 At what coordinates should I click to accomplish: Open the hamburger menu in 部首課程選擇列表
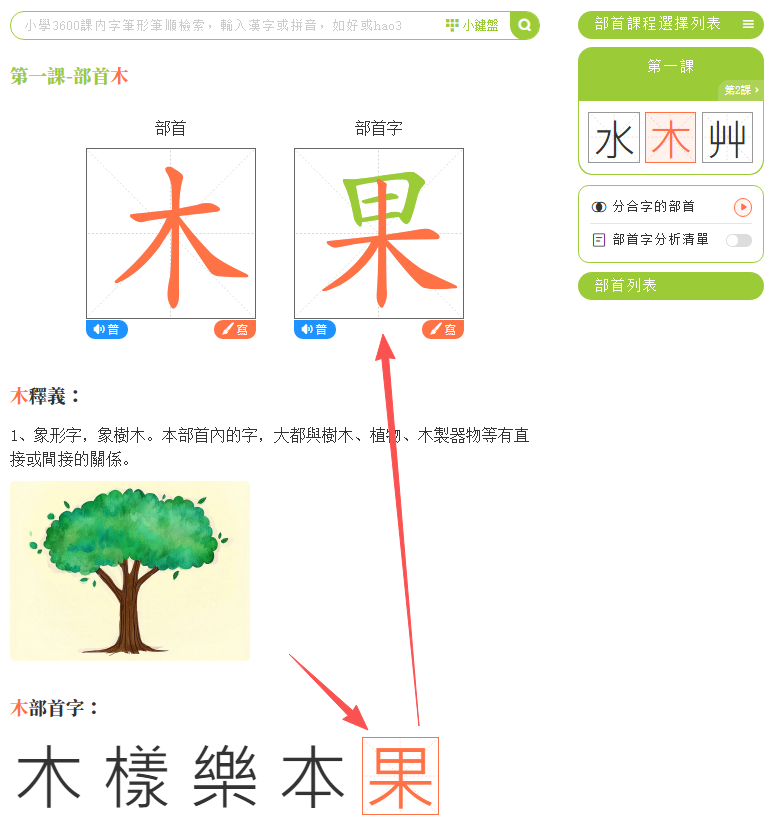(x=748, y=24)
